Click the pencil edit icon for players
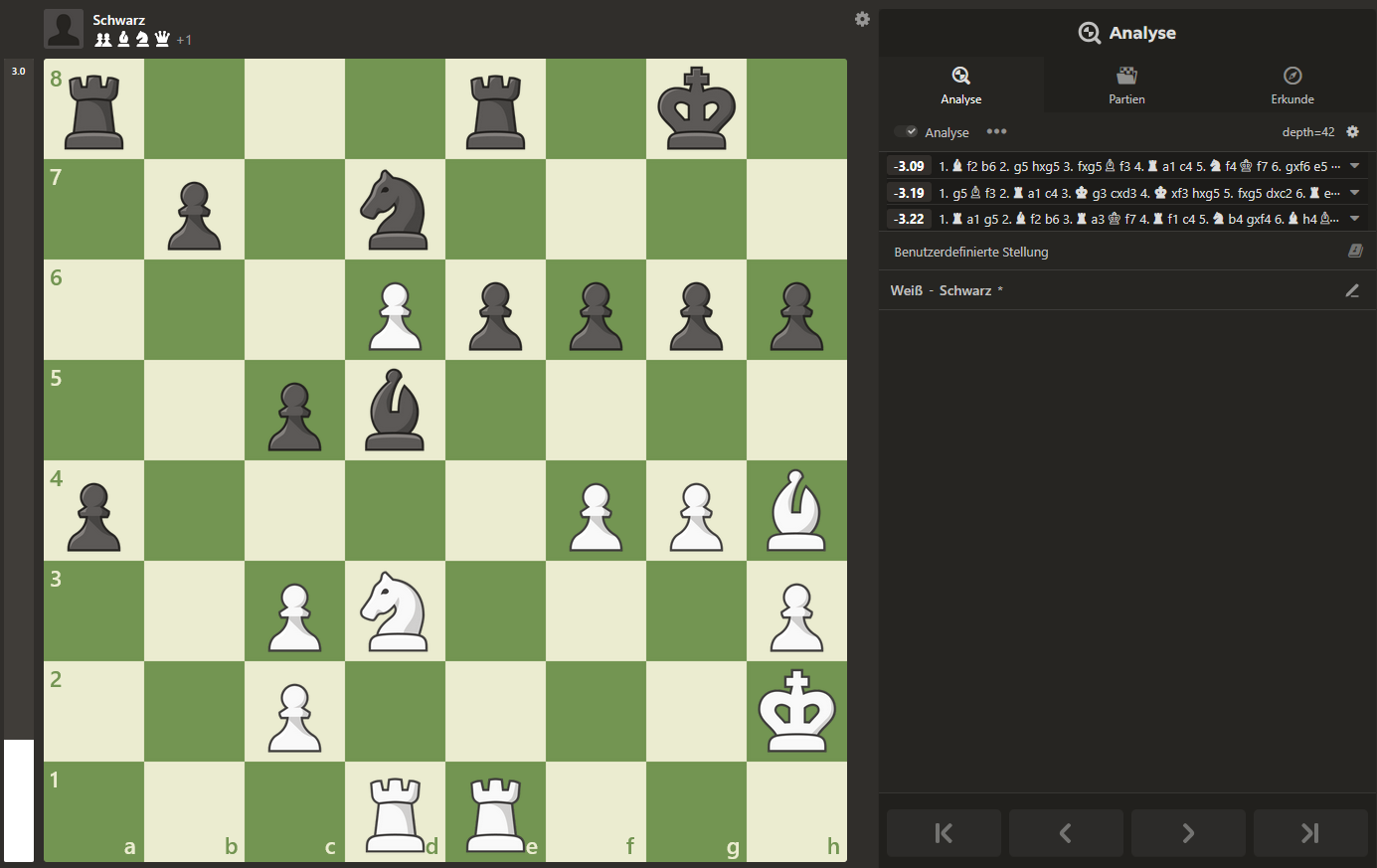This screenshot has width=1377, height=868. point(1352,290)
